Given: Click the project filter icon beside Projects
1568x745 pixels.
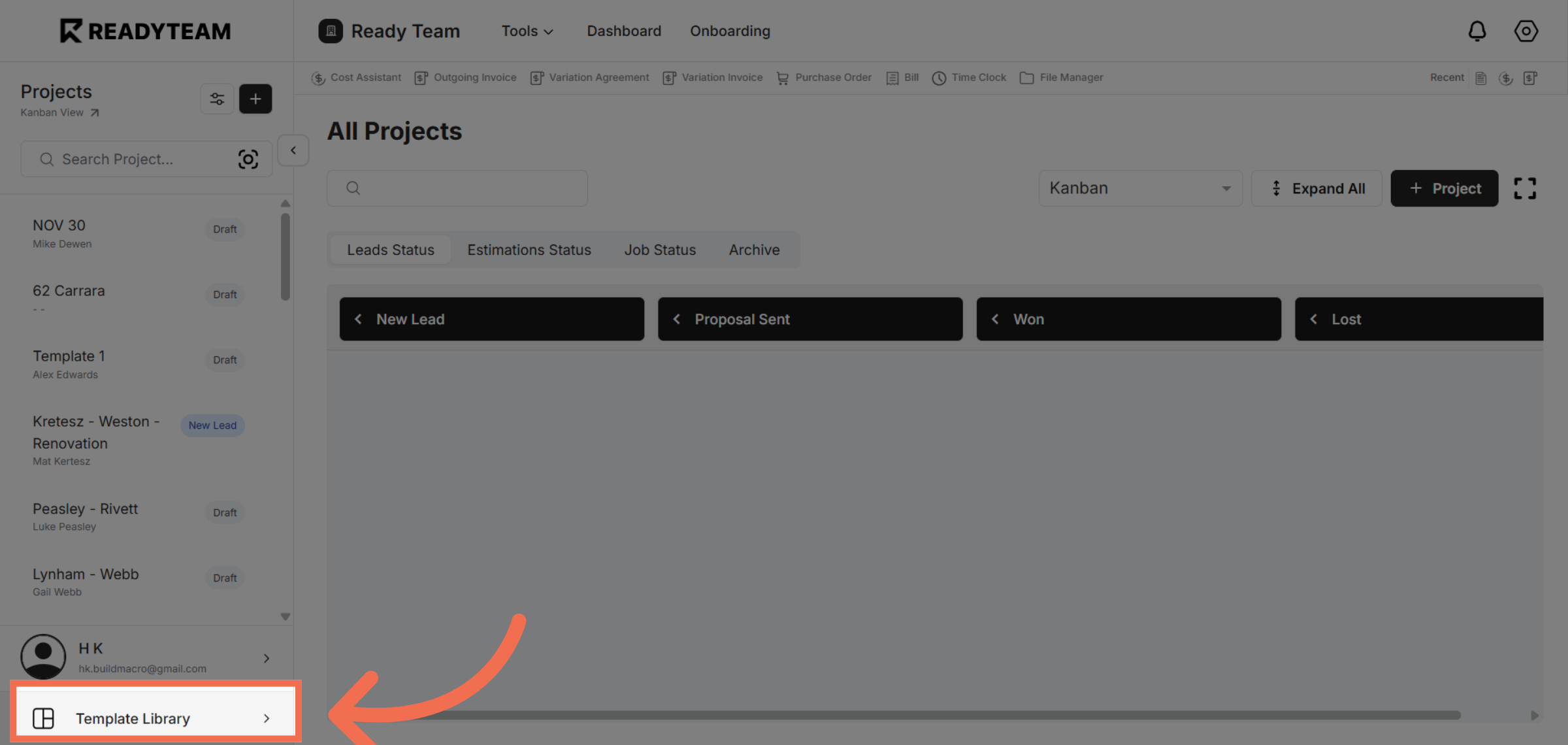Looking at the screenshot, I should click(x=217, y=99).
